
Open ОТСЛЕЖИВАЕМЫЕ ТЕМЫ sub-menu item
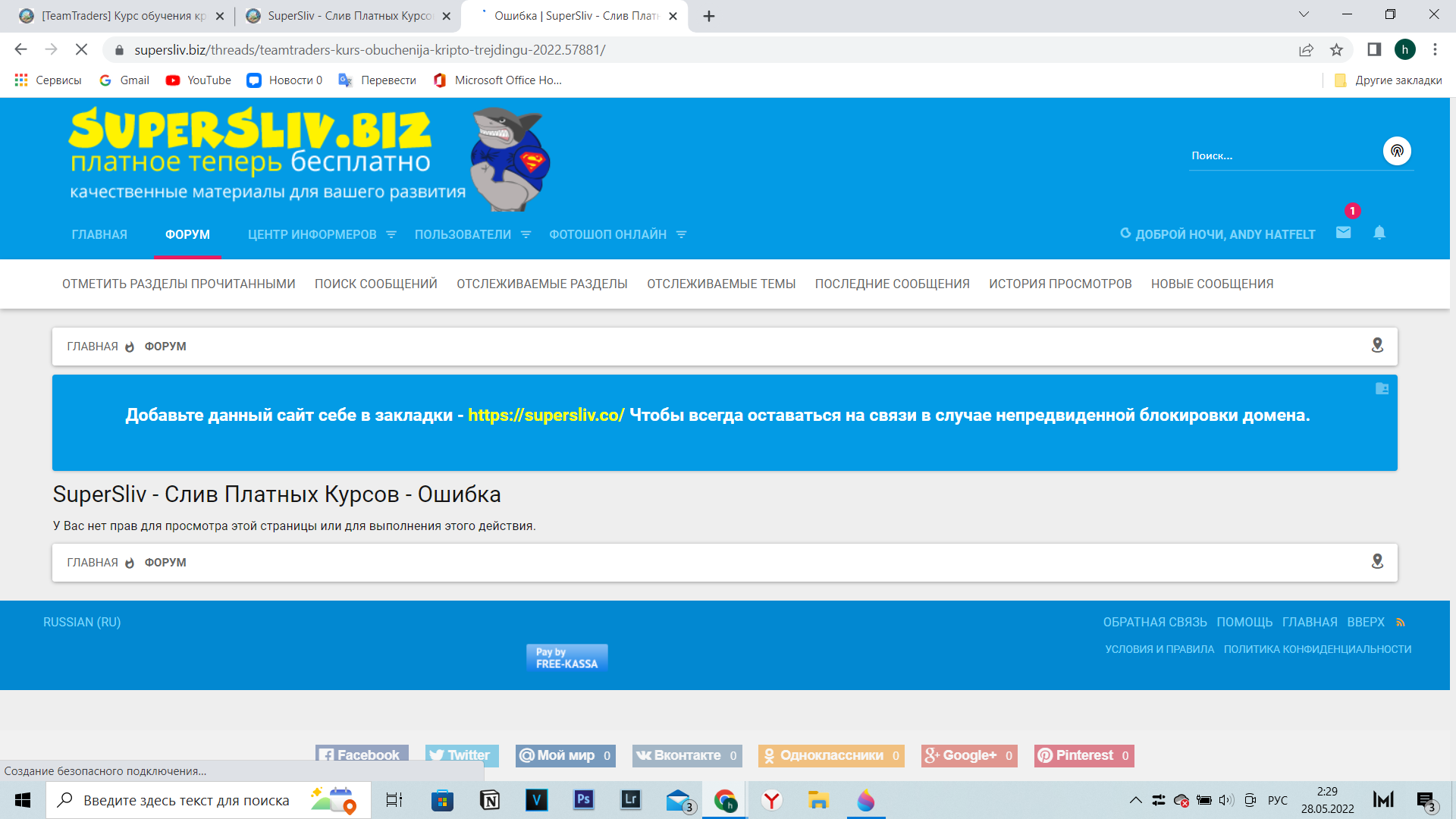721,284
